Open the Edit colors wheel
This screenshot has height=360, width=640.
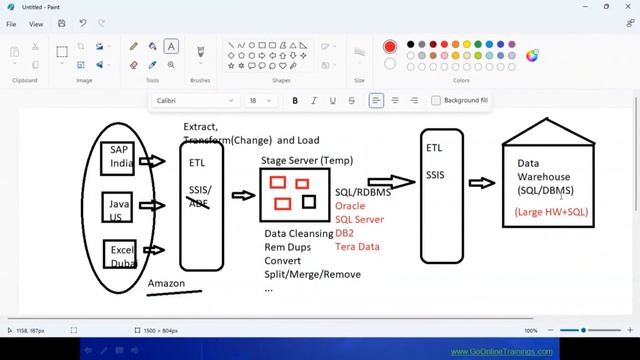click(x=532, y=55)
